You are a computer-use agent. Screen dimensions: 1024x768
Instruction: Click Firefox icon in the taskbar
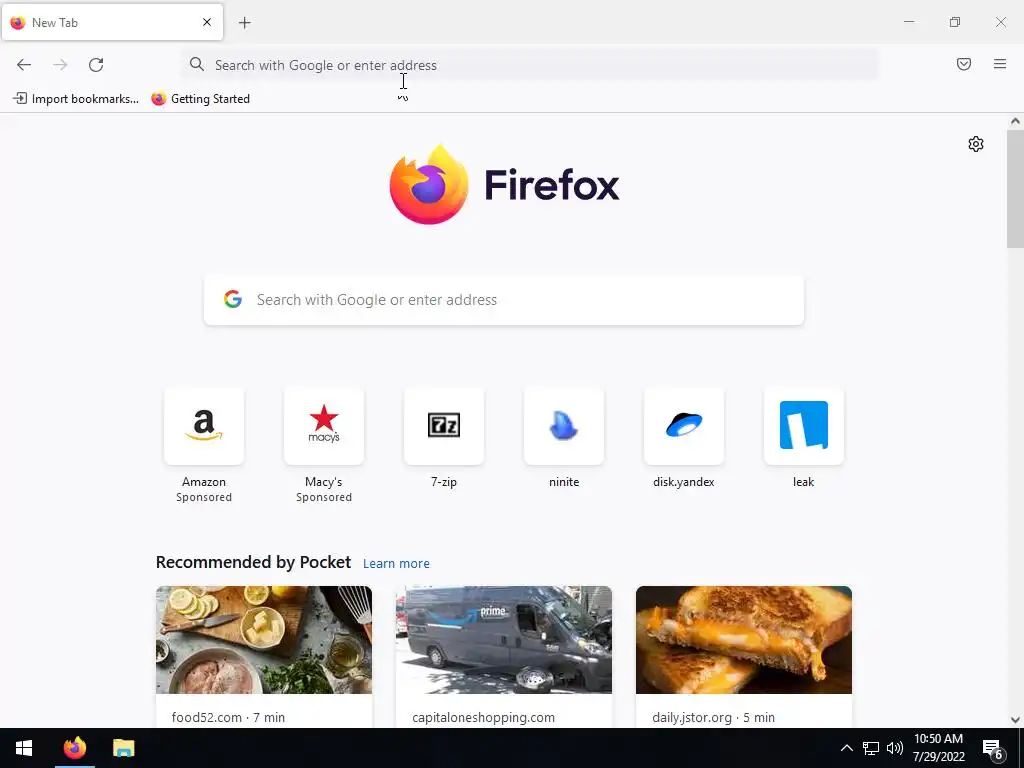pyautogui.click(x=74, y=748)
